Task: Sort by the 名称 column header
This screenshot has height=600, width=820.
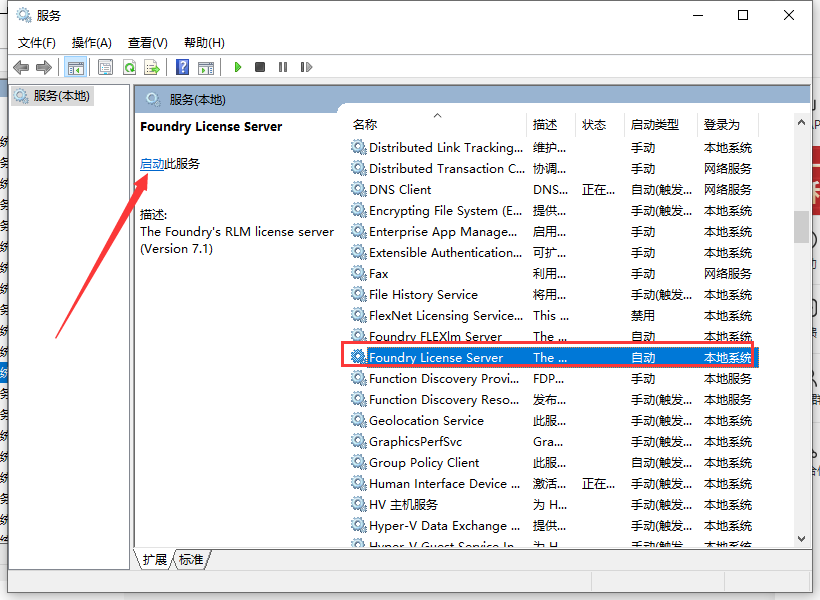Action: click(437, 124)
